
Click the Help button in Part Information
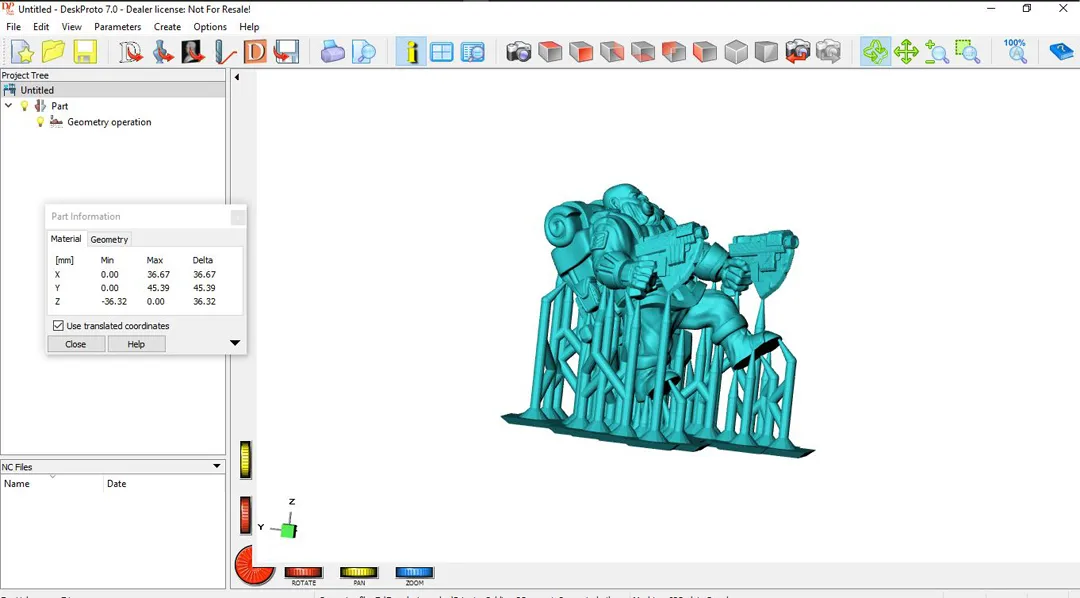(x=136, y=344)
